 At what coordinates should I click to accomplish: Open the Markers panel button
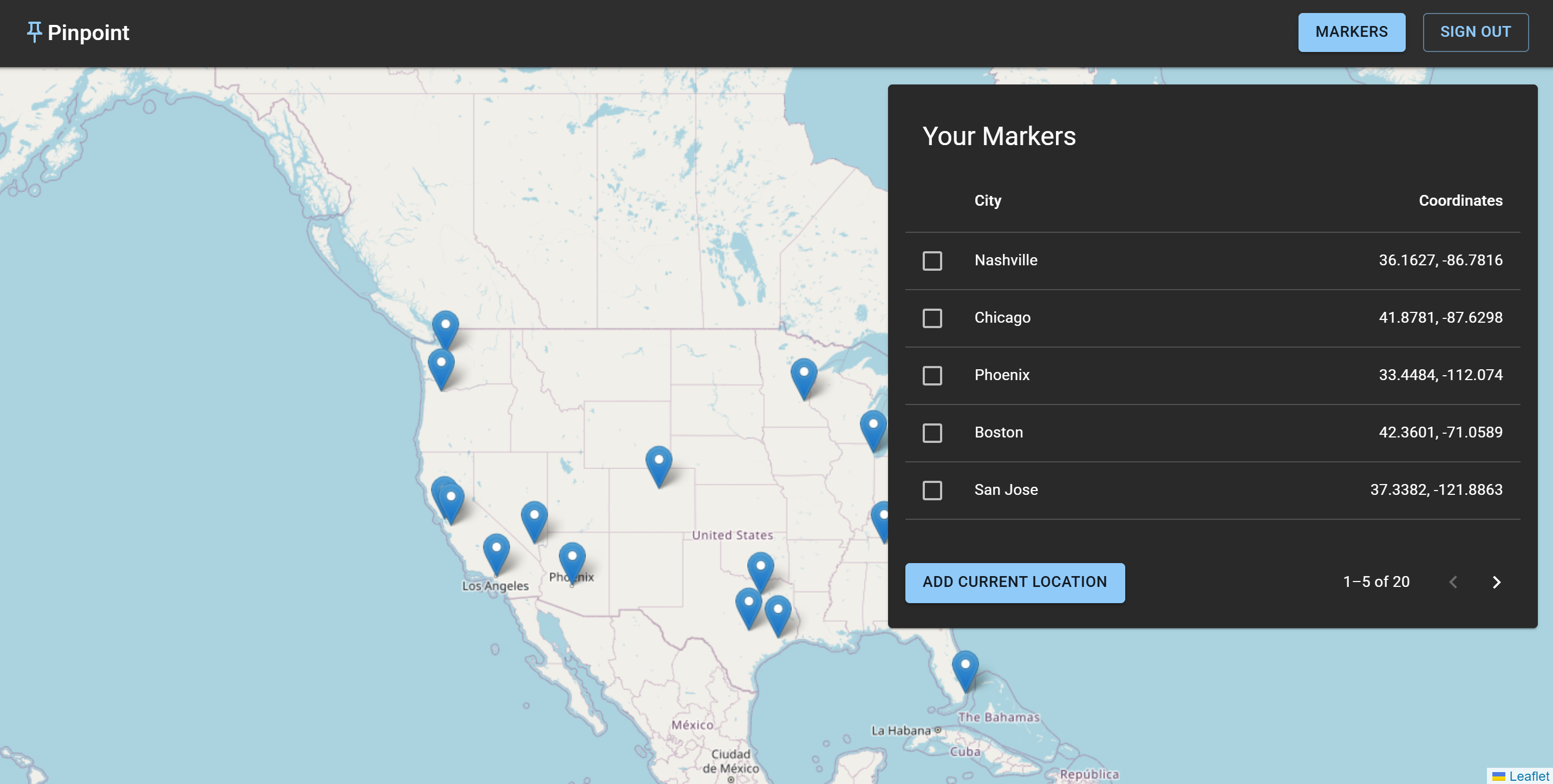tap(1352, 32)
